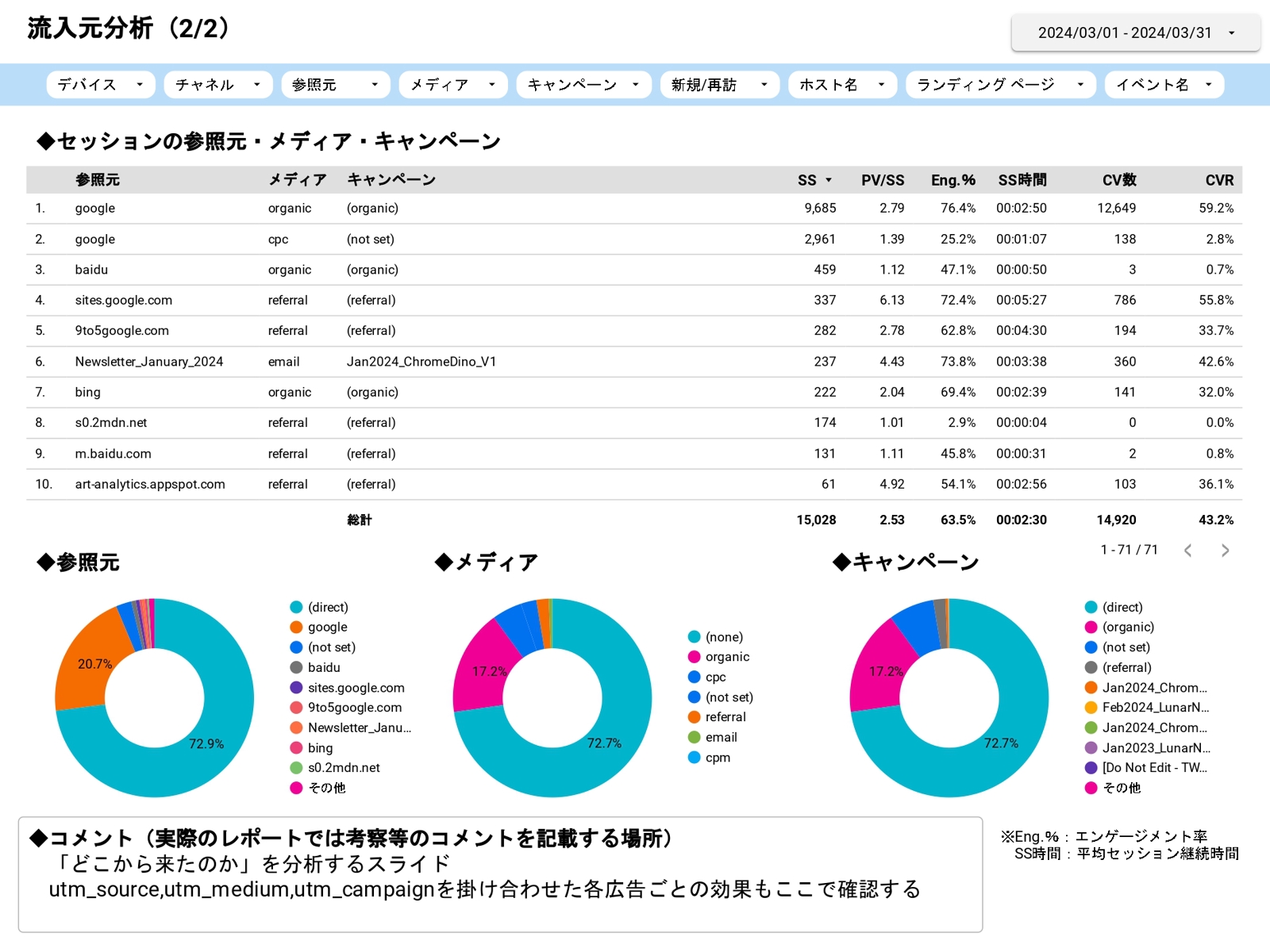Toggle the その他 legend item in 参照元 chart
The width and height of the screenshot is (1270, 952).
[295, 788]
